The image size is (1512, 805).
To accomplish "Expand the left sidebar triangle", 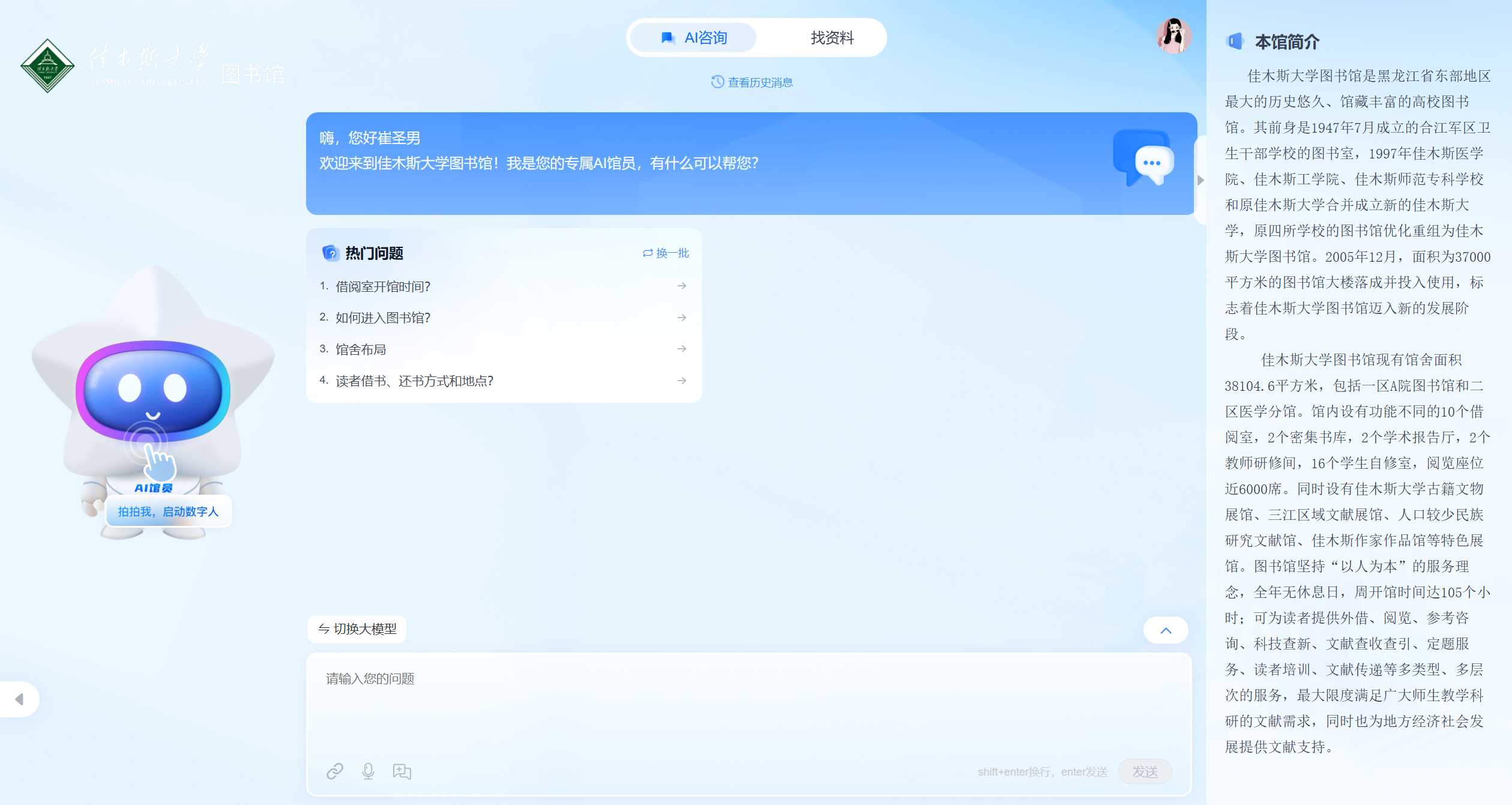I will coord(19,699).
